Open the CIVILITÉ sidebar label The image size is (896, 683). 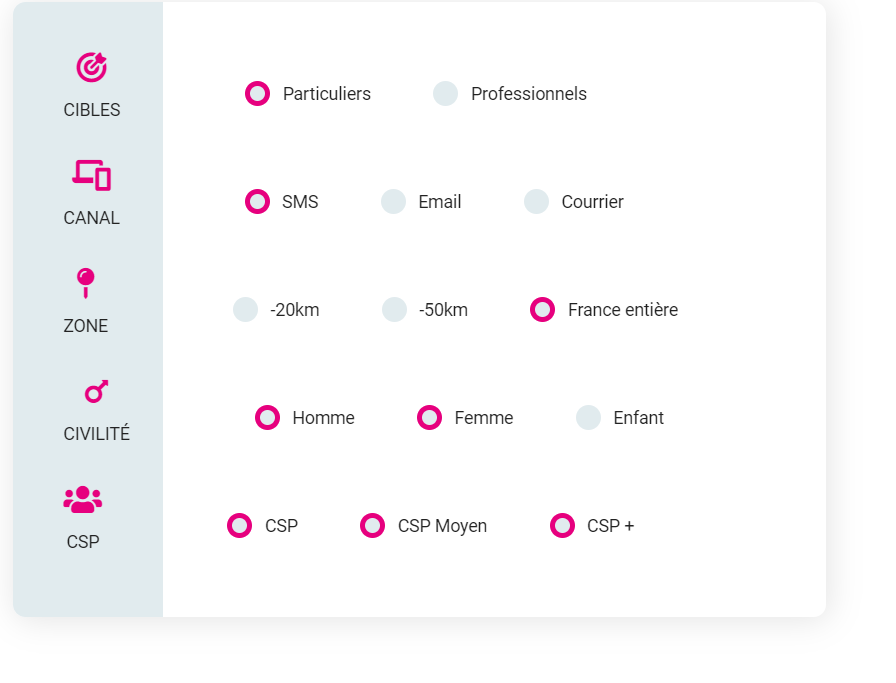pos(97,433)
